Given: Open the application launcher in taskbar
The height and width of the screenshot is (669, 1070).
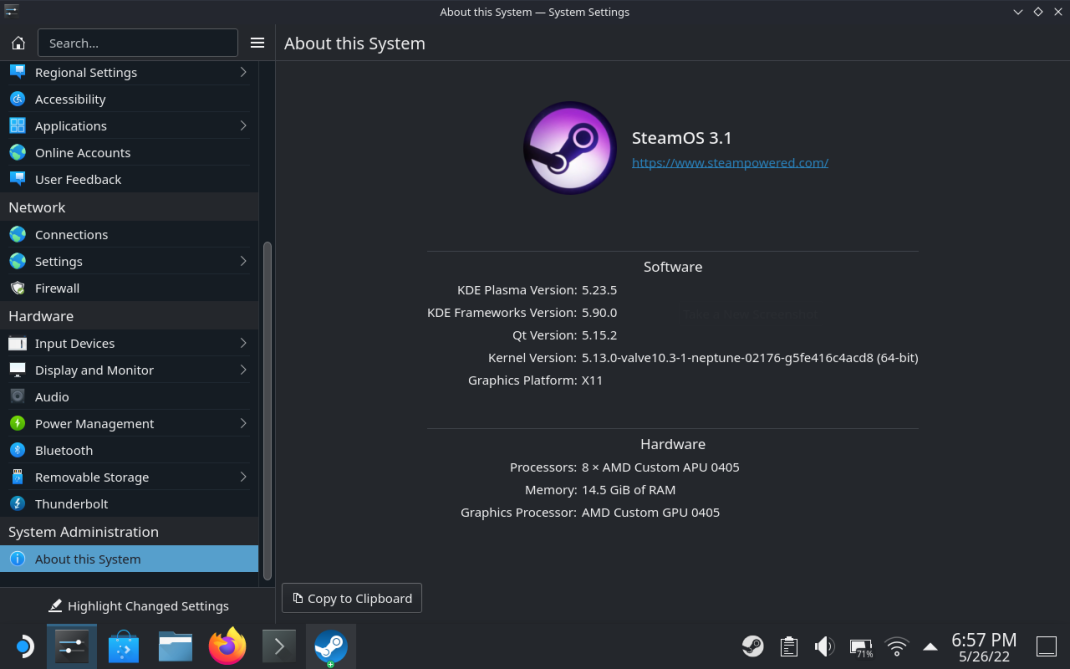Looking at the screenshot, I should pos(24,646).
